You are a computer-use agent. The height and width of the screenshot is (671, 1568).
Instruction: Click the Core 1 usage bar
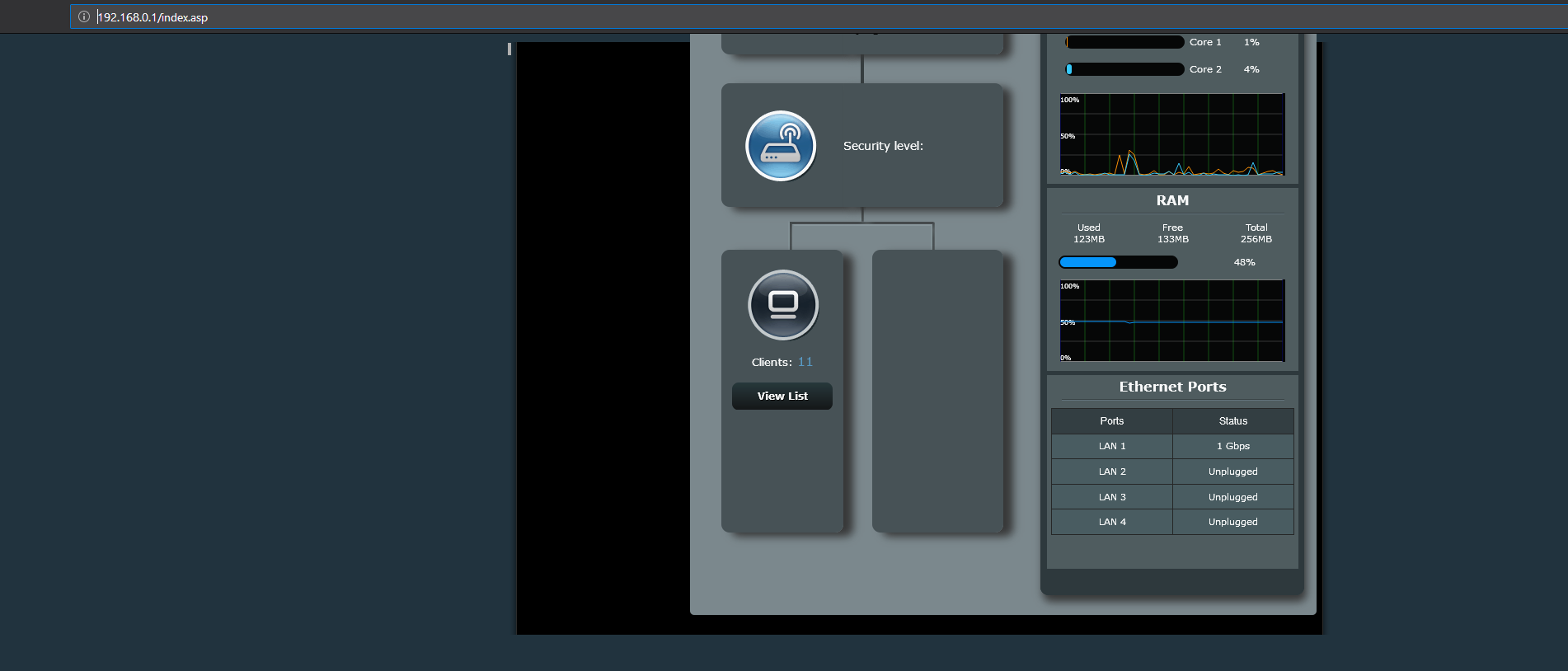[x=1124, y=42]
